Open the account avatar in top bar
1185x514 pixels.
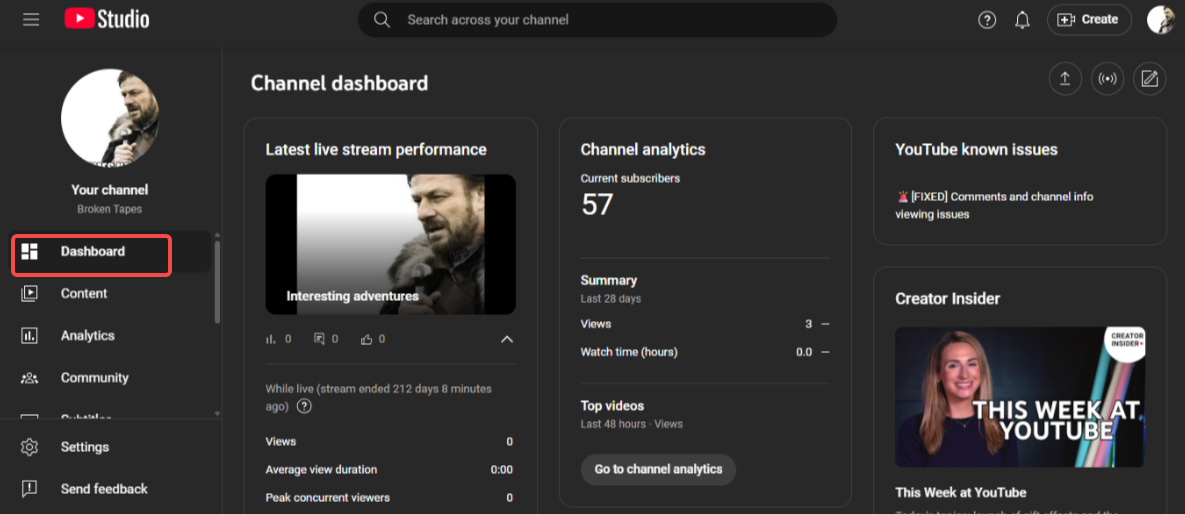click(x=1160, y=20)
